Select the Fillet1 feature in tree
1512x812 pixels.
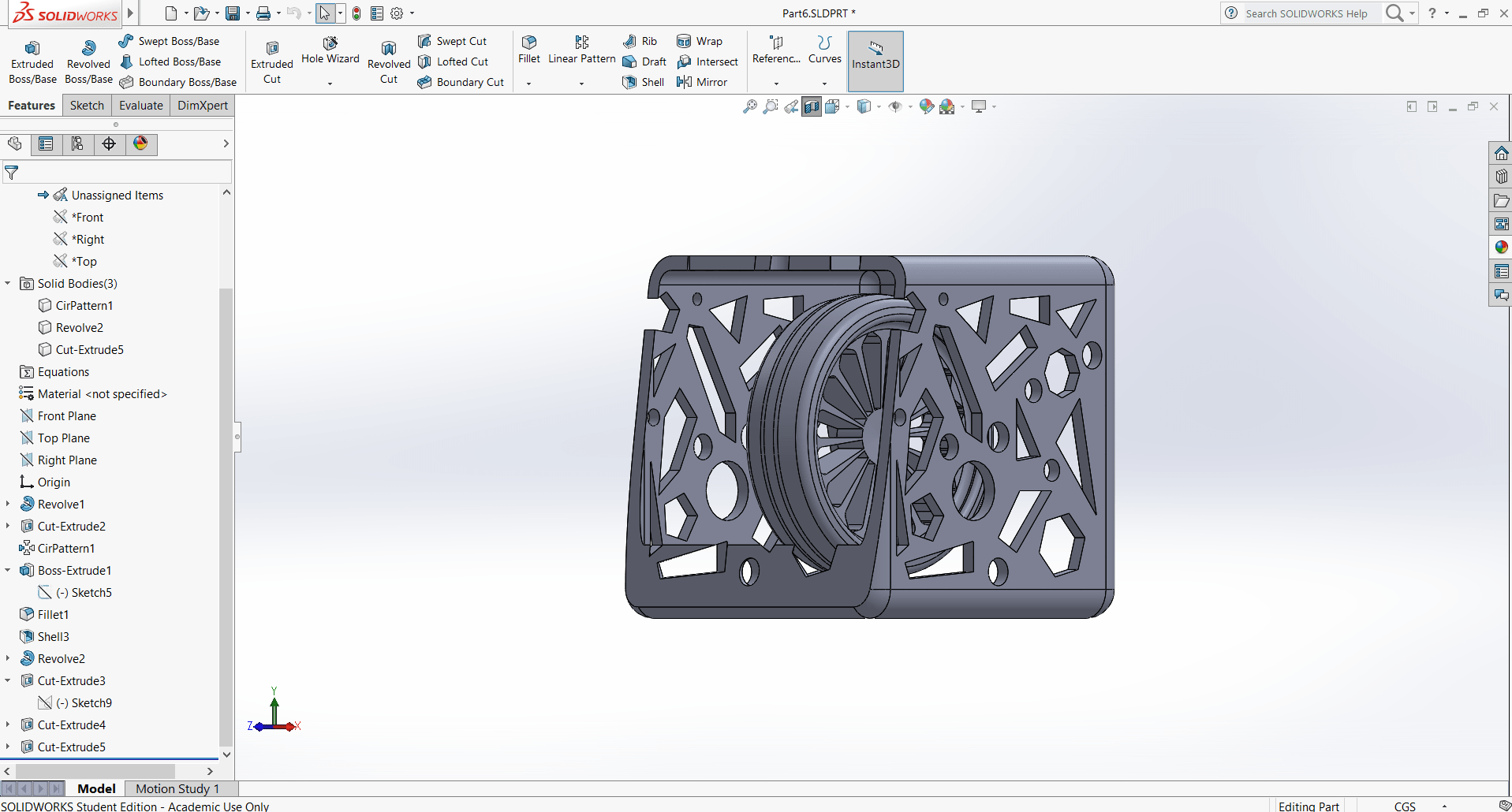(x=53, y=614)
